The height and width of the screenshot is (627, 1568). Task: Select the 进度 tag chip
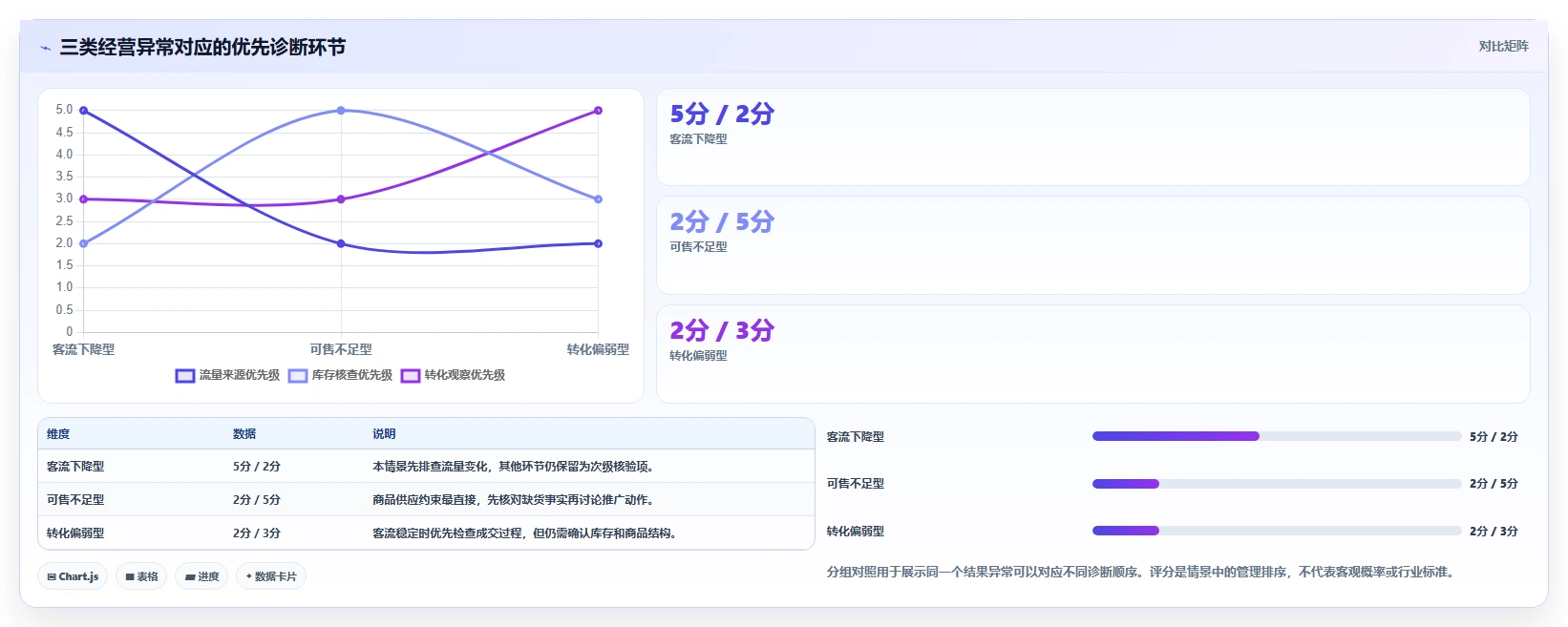coord(201,576)
